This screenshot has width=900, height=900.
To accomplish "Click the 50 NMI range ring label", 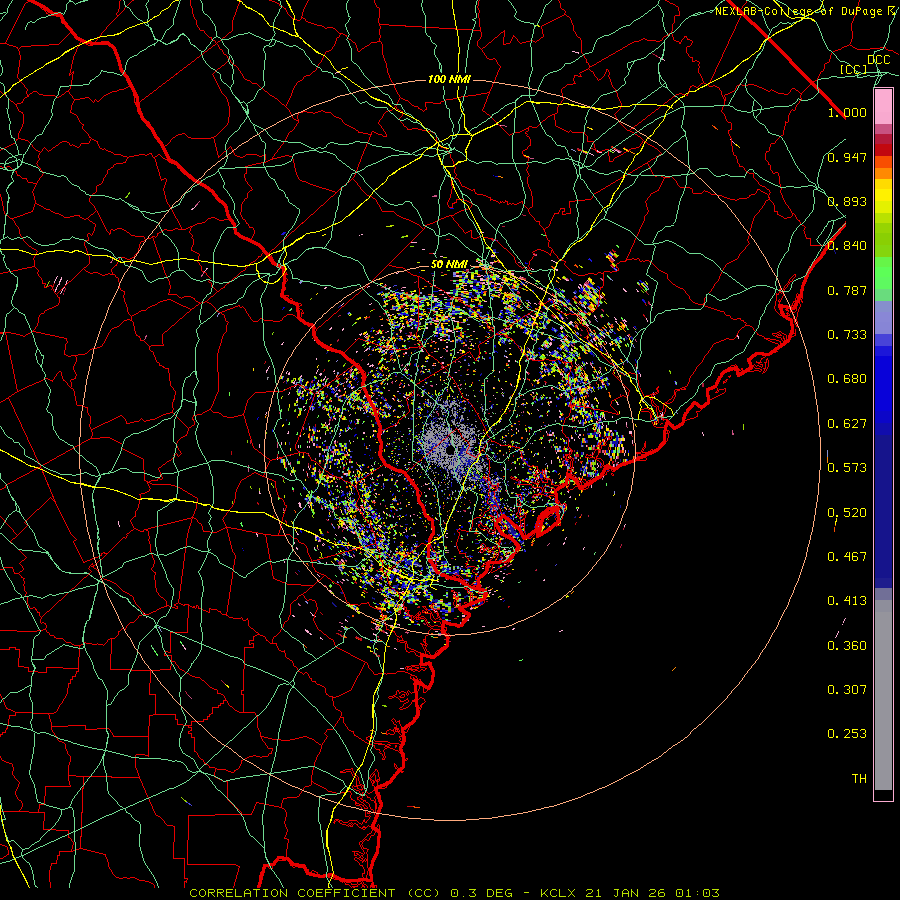I will (x=449, y=265).
